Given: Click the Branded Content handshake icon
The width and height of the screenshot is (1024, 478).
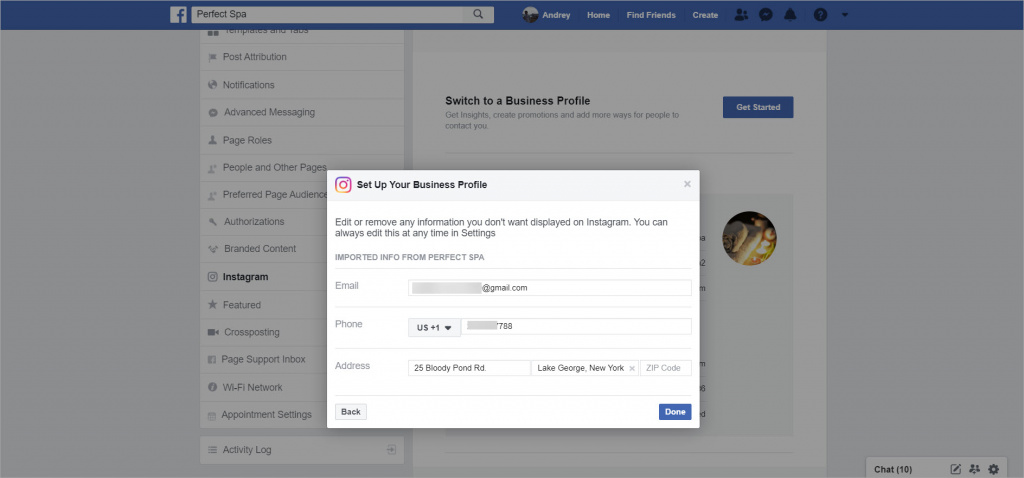Looking at the screenshot, I should pyautogui.click(x=212, y=249).
